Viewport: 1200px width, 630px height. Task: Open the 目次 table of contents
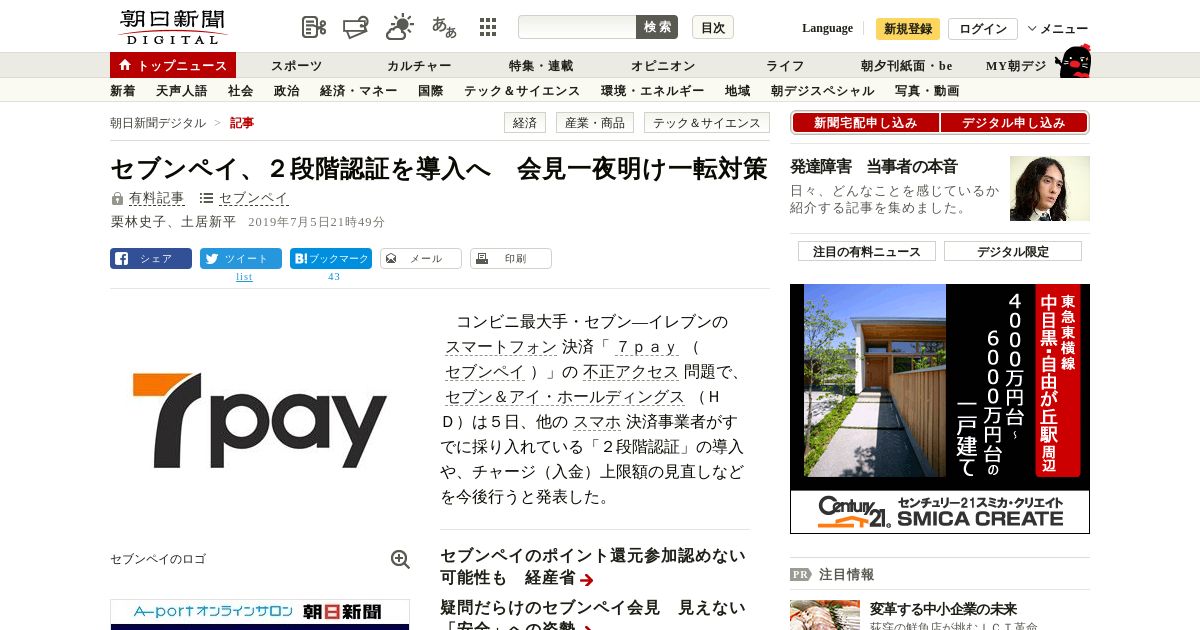point(713,27)
